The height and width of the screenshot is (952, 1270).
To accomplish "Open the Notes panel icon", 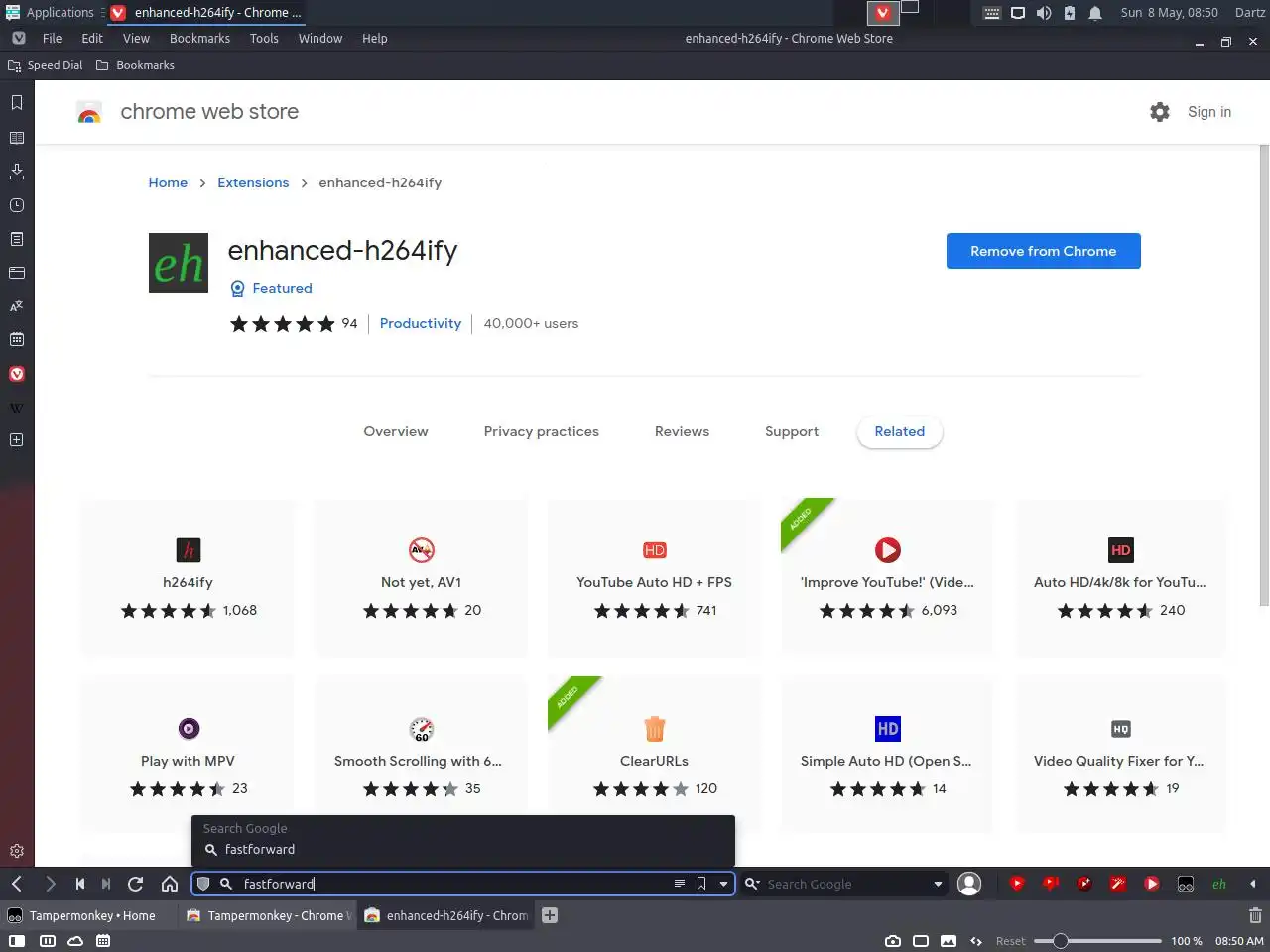I will pyautogui.click(x=17, y=239).
